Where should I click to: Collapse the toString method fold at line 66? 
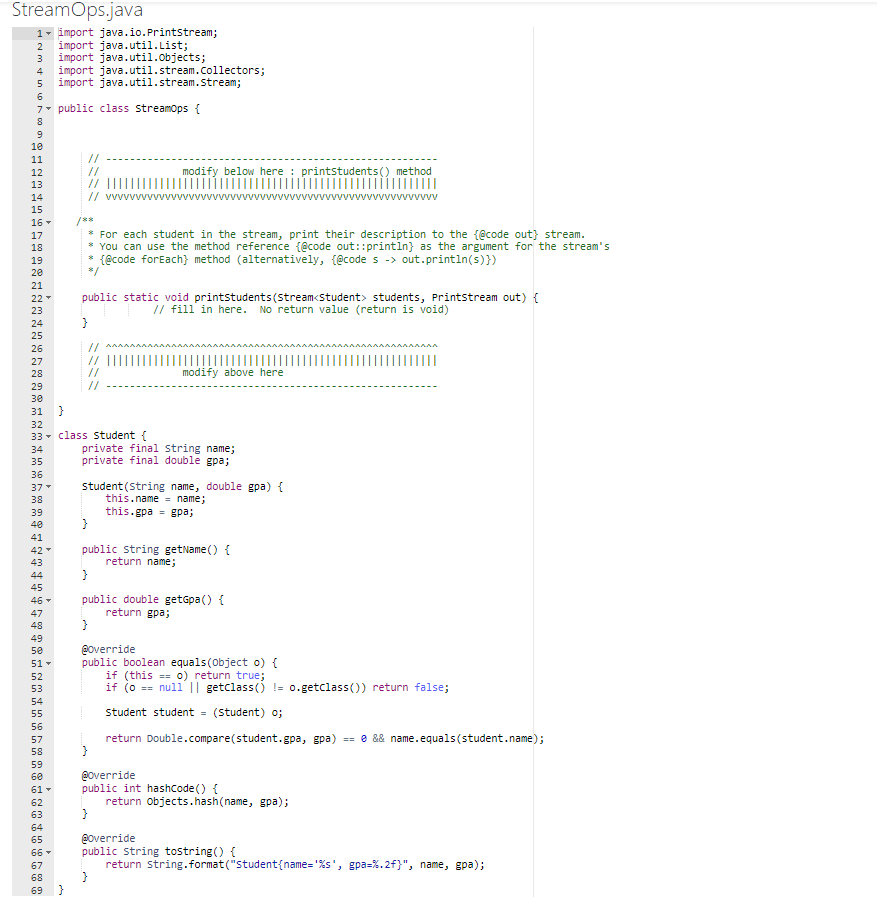click(48, 852)
